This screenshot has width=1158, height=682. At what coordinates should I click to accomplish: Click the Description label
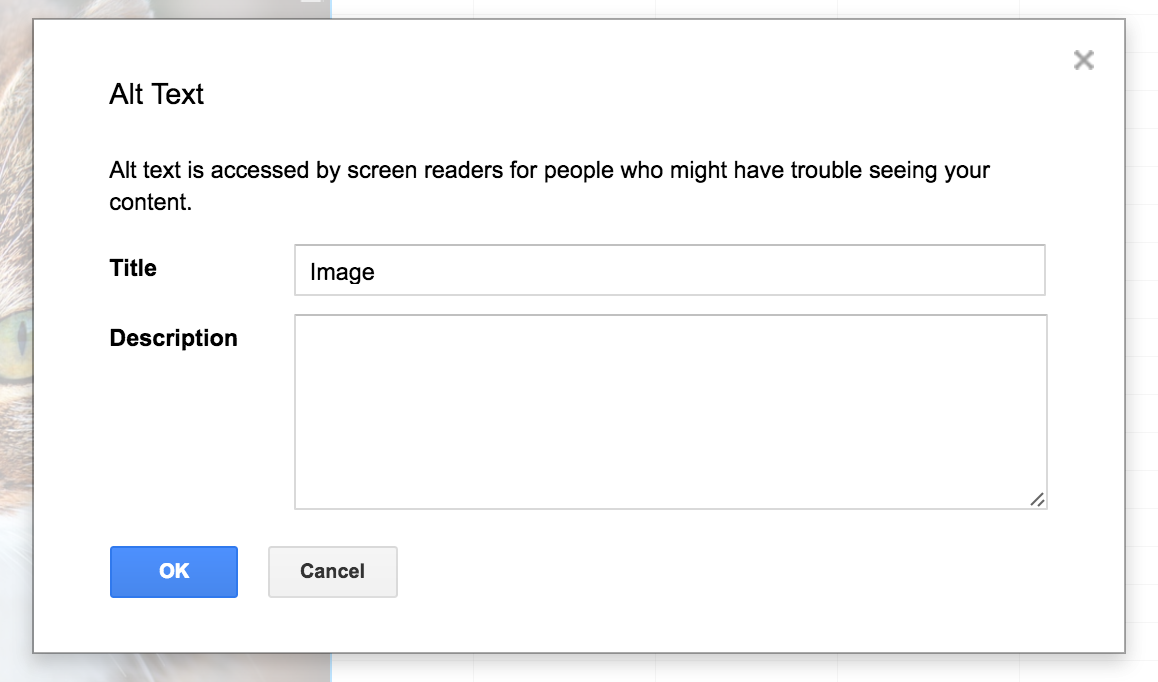pos(173,338)
